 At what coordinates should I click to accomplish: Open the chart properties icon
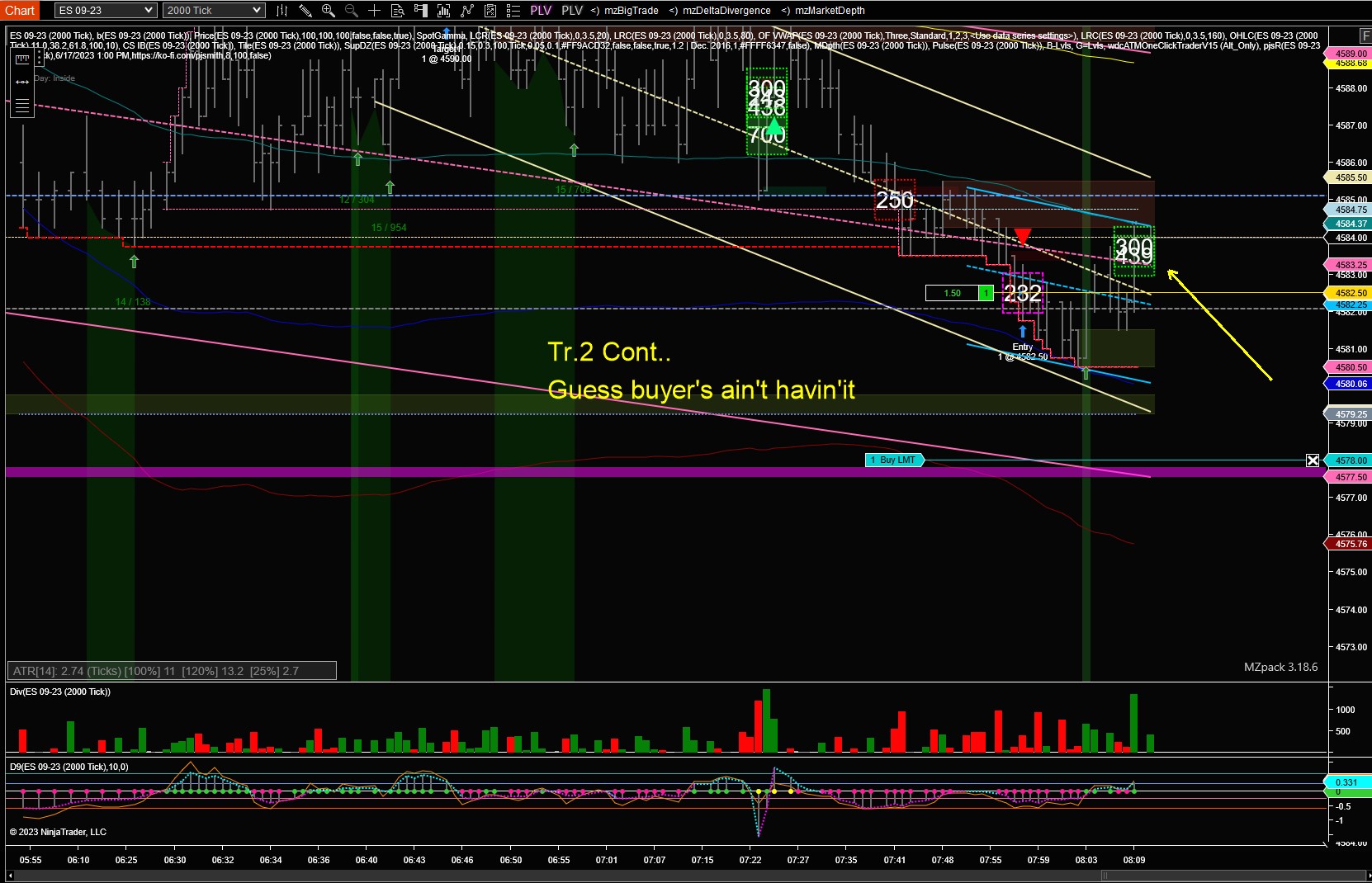(x=490, y=11)
